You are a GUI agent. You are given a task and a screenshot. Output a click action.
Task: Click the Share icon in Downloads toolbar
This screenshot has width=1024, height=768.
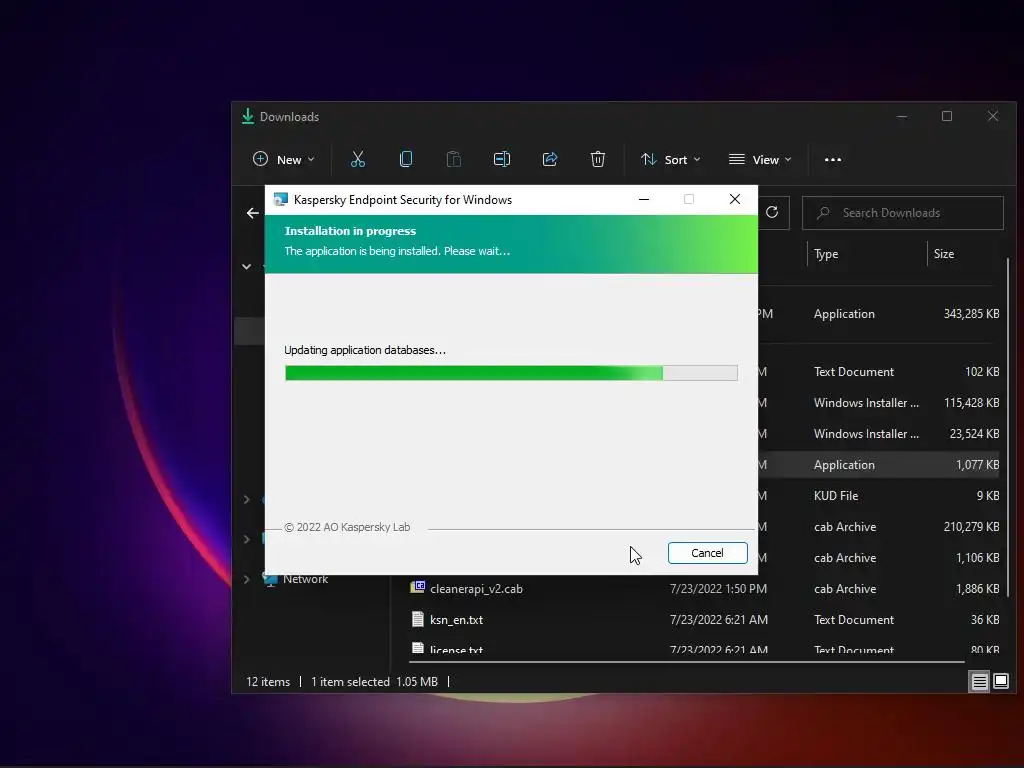coord(550,159)
